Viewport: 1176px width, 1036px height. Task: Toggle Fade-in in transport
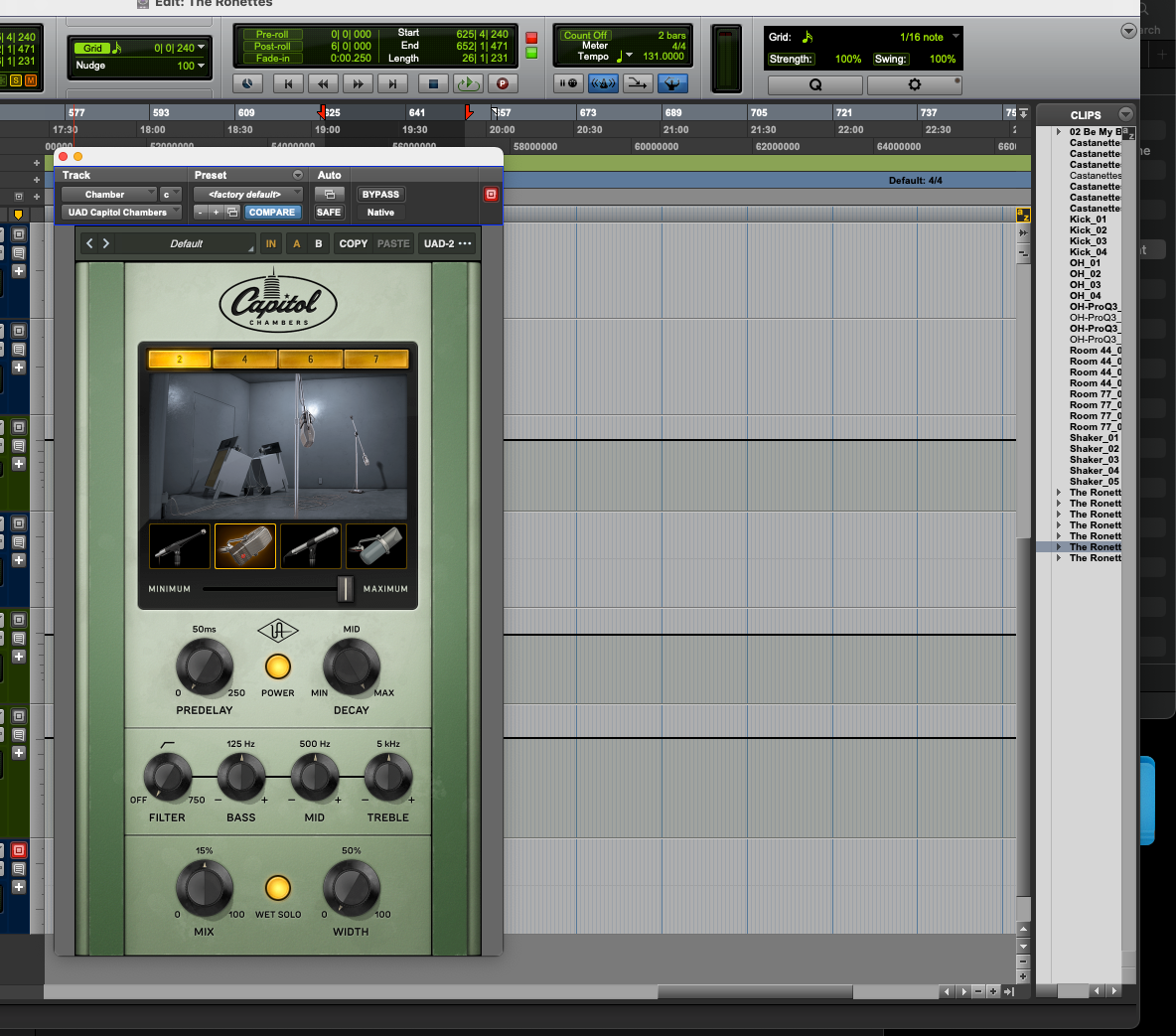(x=271, y=59)
